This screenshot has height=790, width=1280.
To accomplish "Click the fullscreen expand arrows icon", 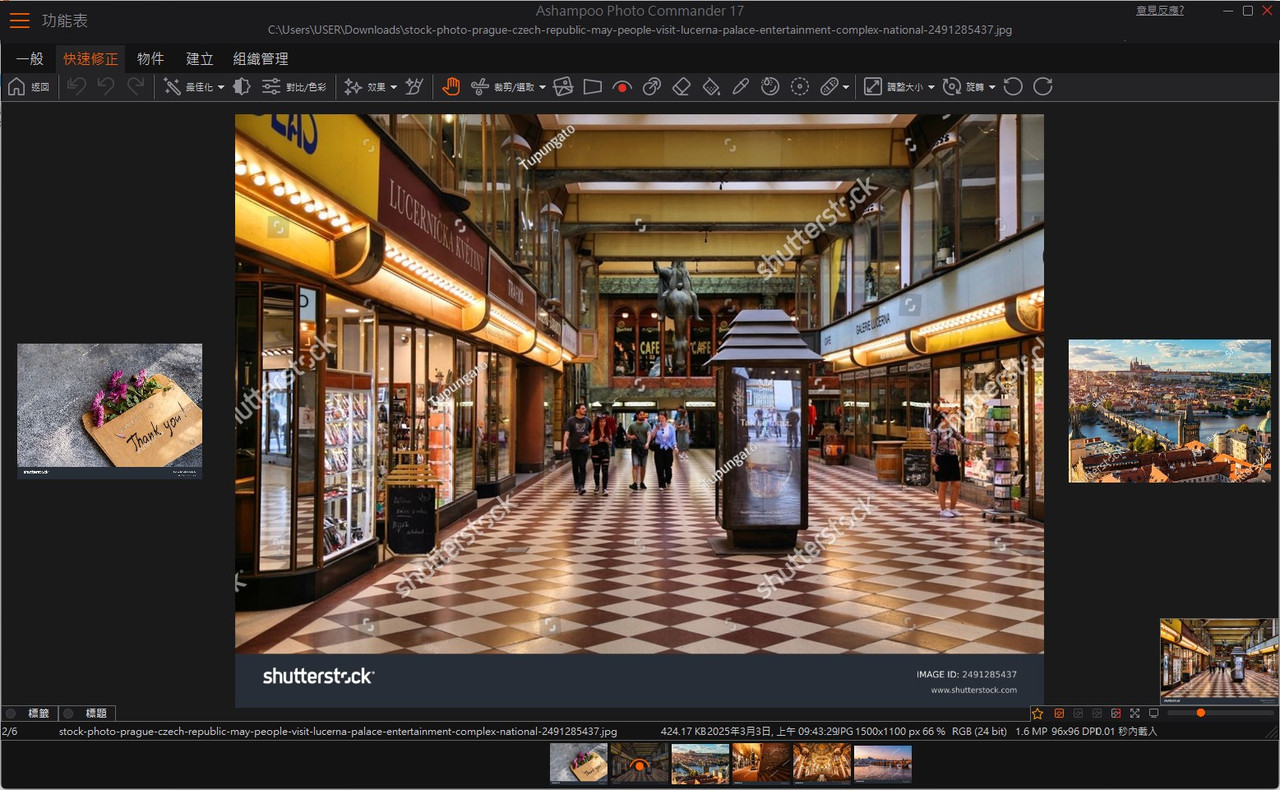I will pos(1135,713).
